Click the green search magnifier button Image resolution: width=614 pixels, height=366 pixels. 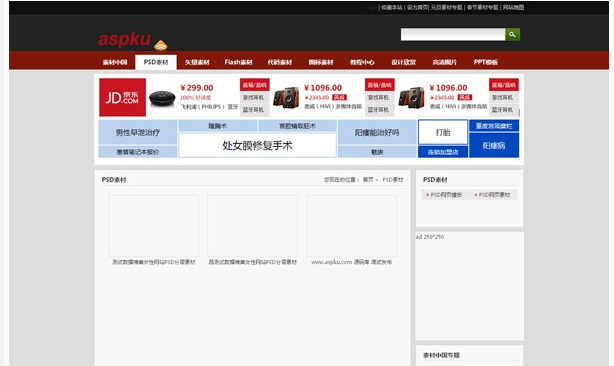click(x=513, y=34)
